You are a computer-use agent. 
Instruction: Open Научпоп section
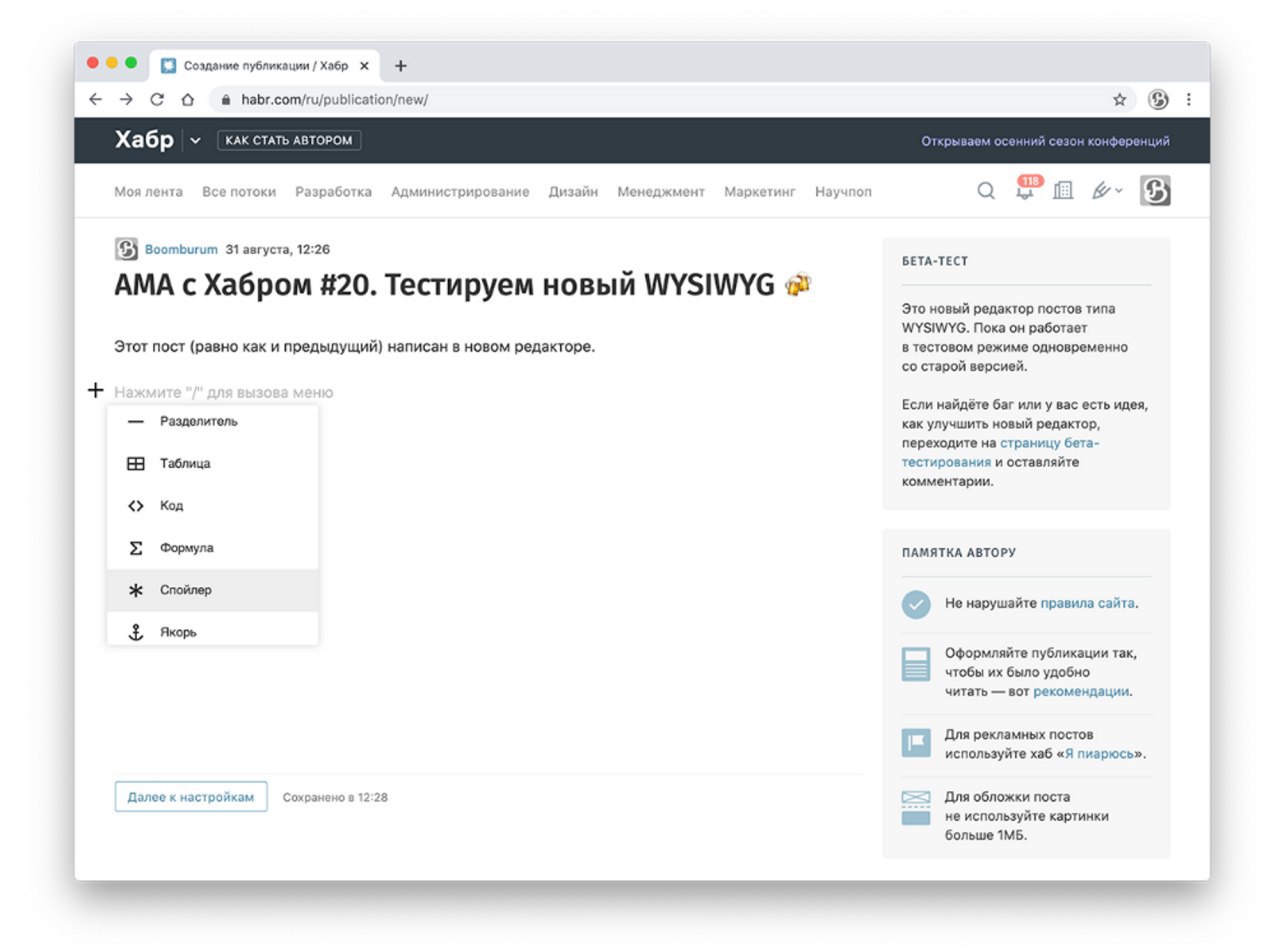(843, 192)
